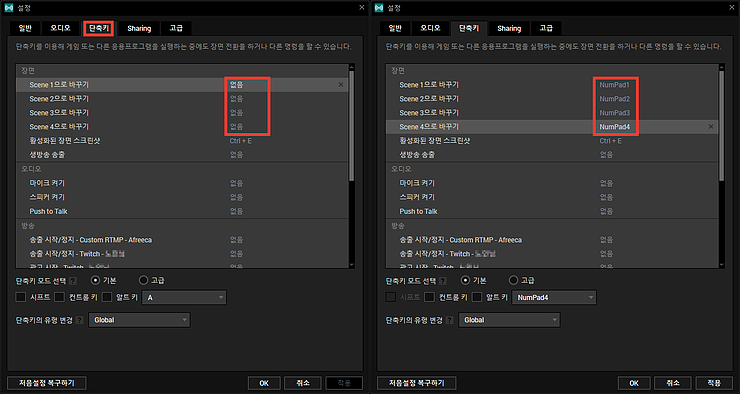Confirm with OK in right window

point(634,383)
